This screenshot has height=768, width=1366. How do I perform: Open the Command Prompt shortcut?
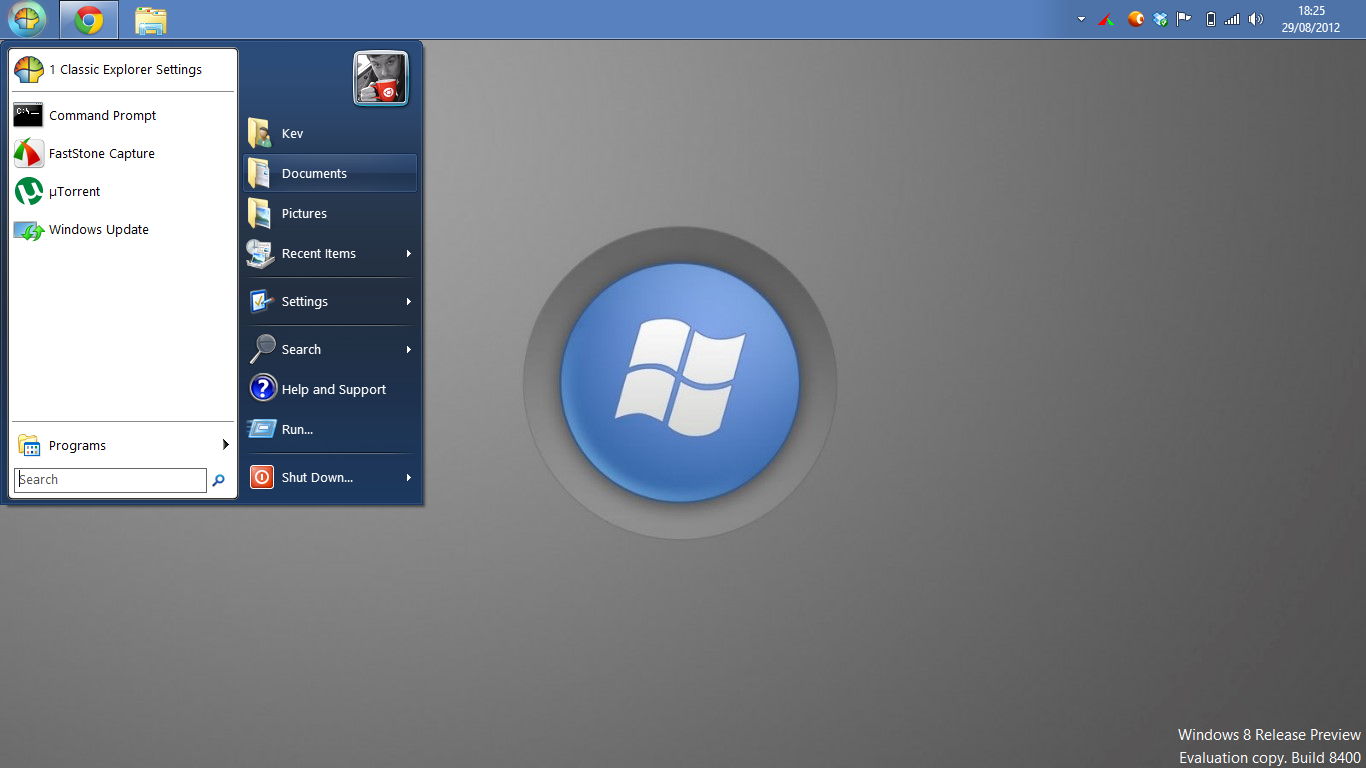pos(102,116)
